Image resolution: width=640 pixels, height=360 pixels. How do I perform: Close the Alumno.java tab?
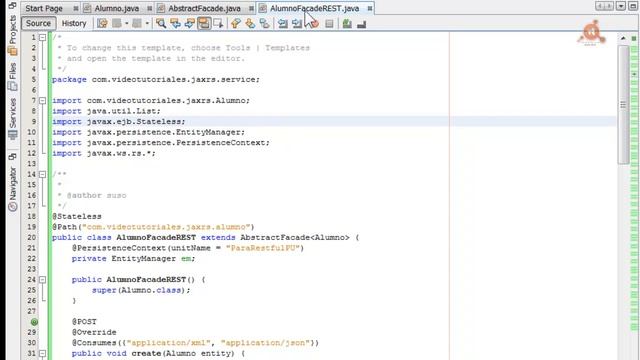[x=149, y=8]
